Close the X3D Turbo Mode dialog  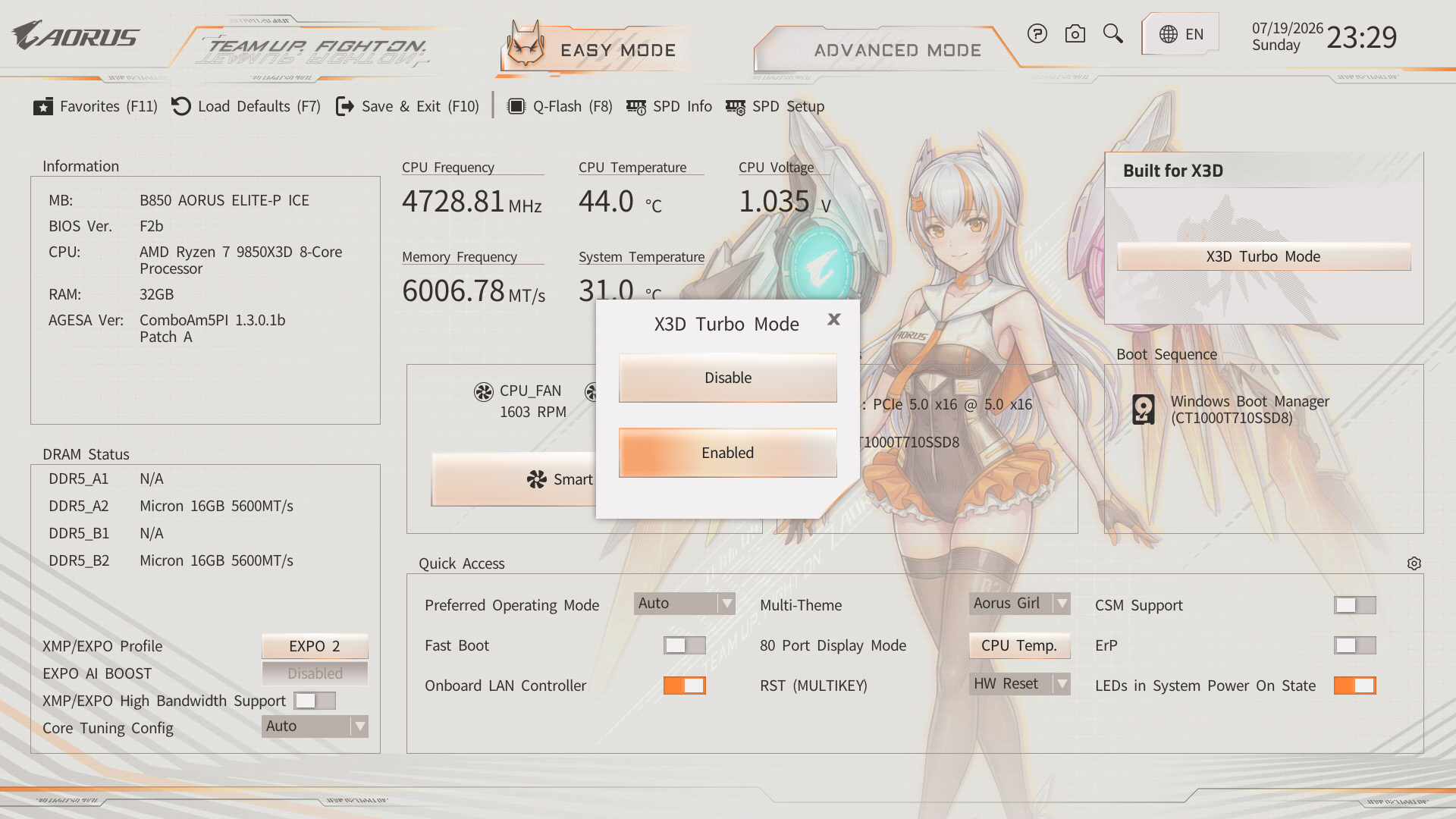(x=834, y=319)
